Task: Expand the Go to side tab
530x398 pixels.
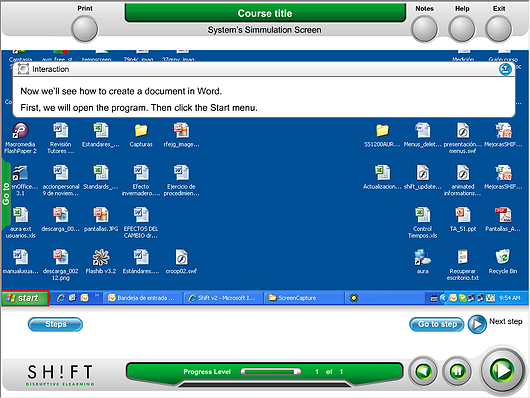Action: point(6,194)
